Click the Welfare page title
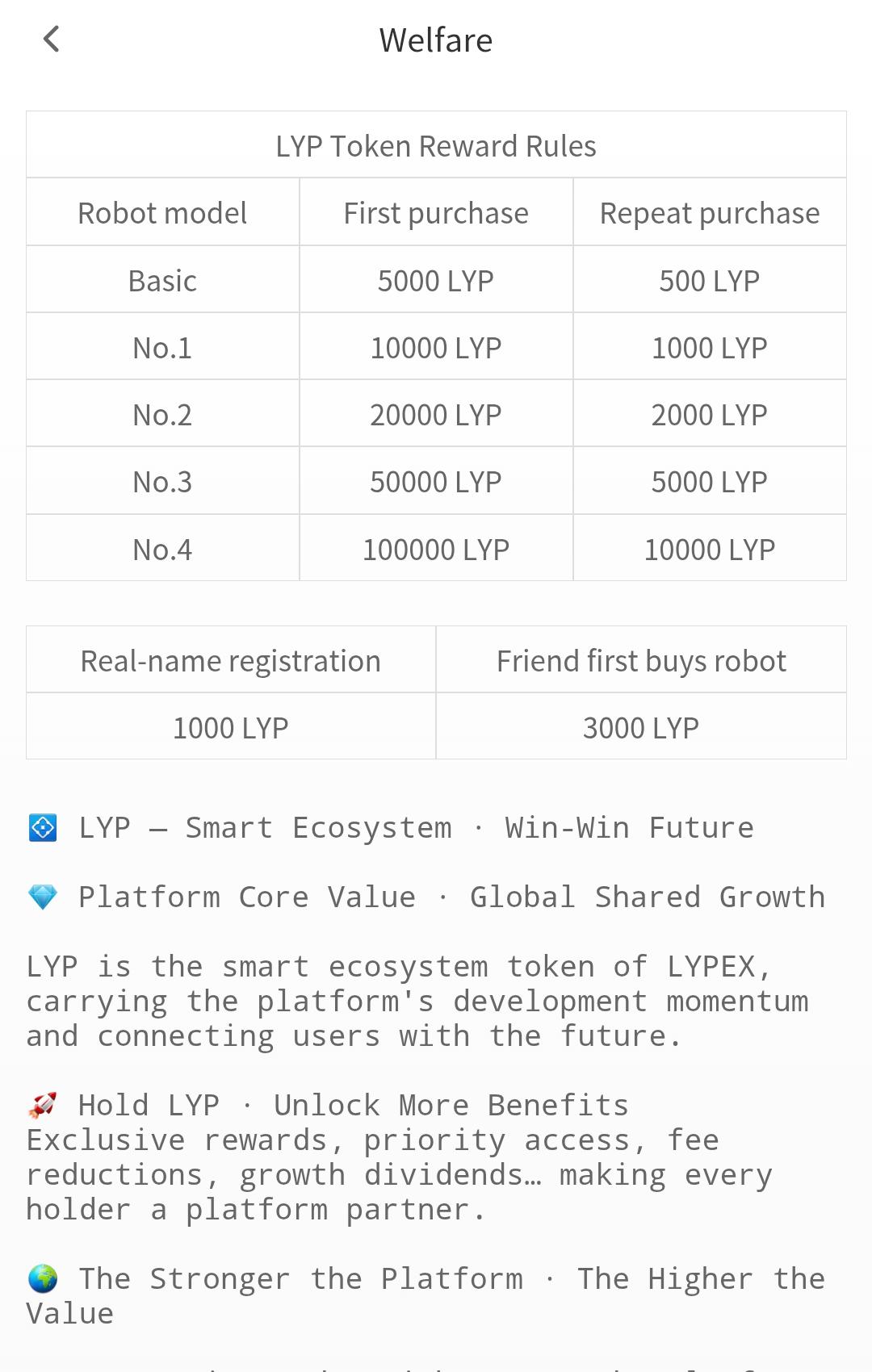The height and width of the screenshot is (1372, 872). pyautogui.click(x=435, y=40)
